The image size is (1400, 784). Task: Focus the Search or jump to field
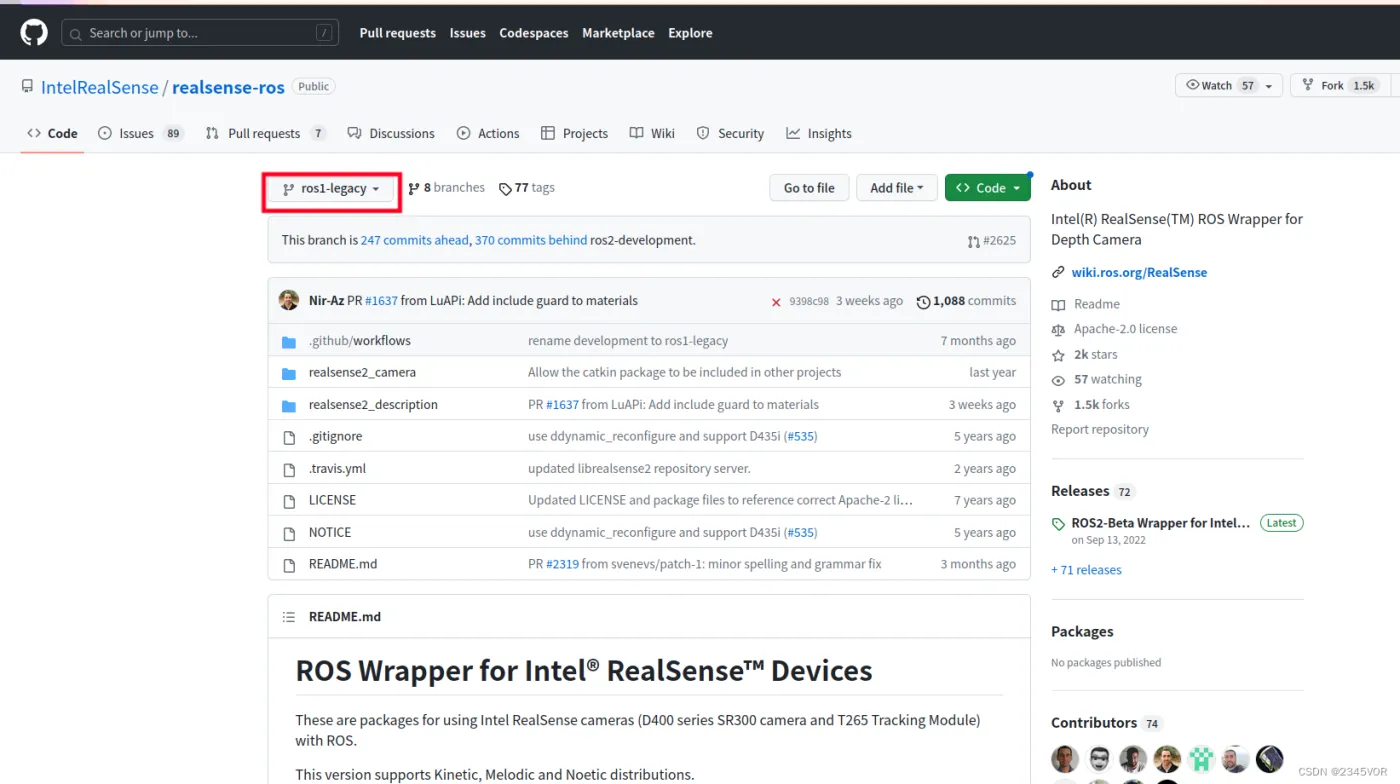[x=200, y=33]
